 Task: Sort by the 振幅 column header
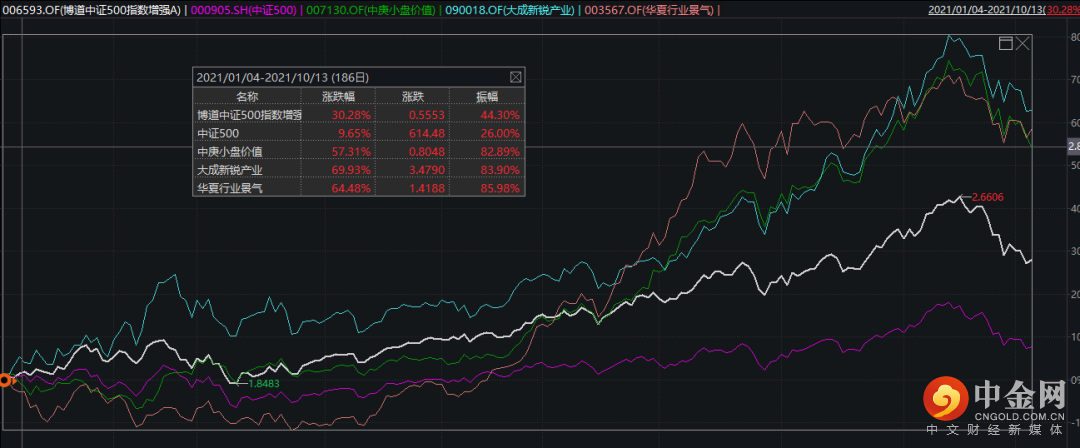point(486,96)
